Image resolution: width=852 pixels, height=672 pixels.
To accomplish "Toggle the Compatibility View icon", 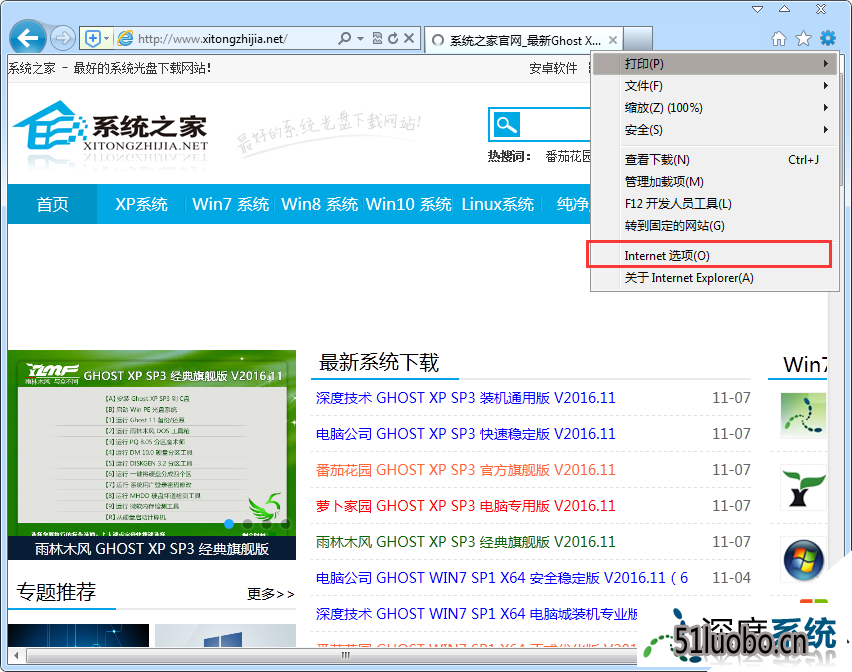I will click(x=377, y=38).
